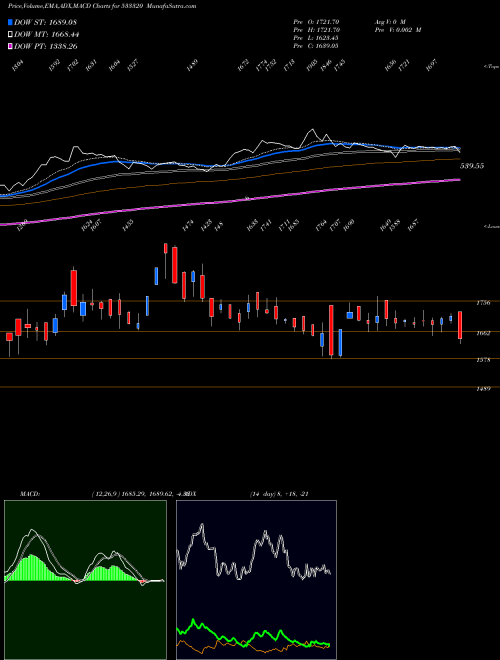This screenshot has height=660, width=500.
Task: Click the 1489 price level label
Action: click(x=483, y=389)
